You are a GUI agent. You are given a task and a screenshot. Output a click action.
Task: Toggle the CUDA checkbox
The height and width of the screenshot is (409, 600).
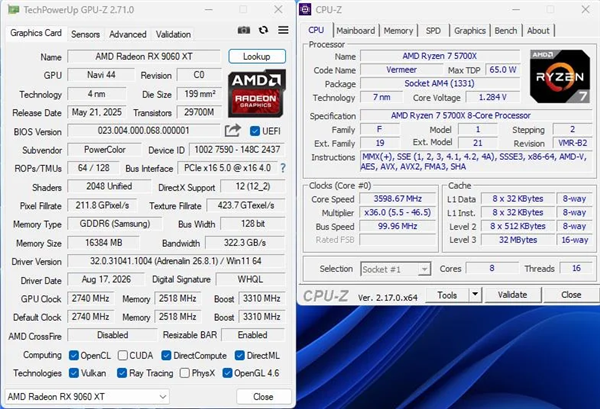[x=122, y=355]
